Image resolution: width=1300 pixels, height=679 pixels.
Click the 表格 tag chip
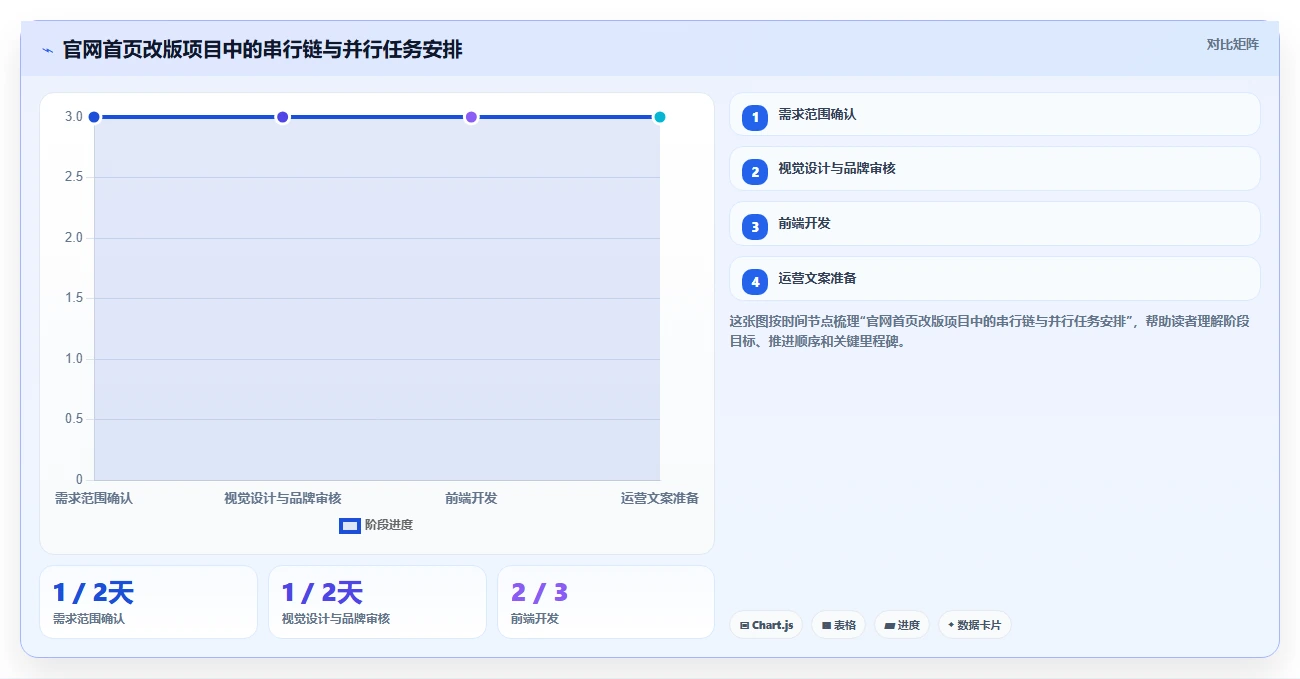tap(838, 625)
